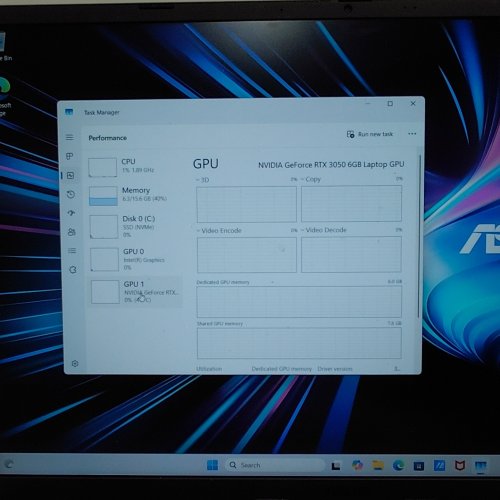The height and width of the screenshot is (500, 500).
Task: Go to the Processes page icon
Action: [70, 156]
